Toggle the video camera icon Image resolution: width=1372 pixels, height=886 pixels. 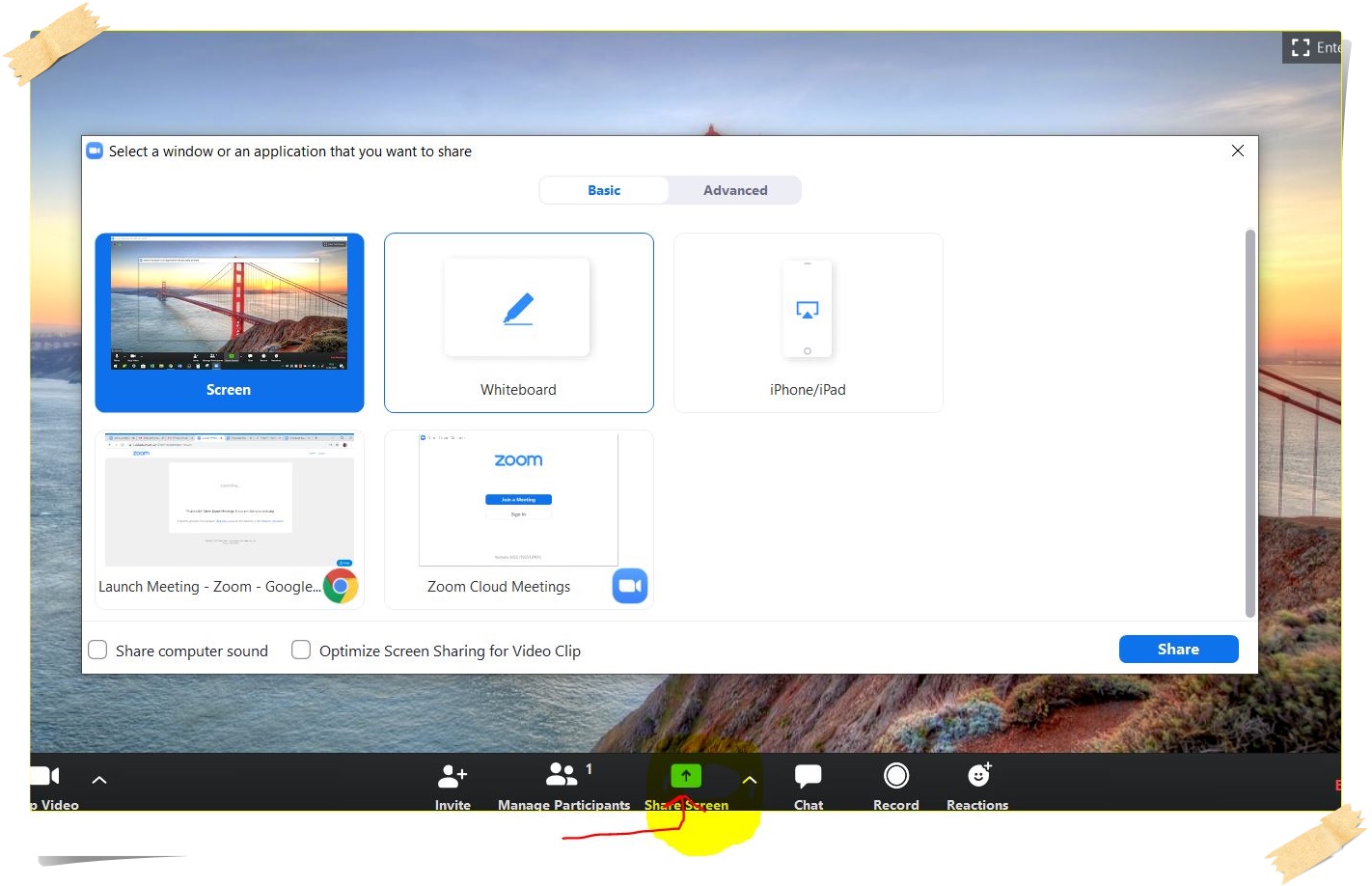click(x=45, y=776)
